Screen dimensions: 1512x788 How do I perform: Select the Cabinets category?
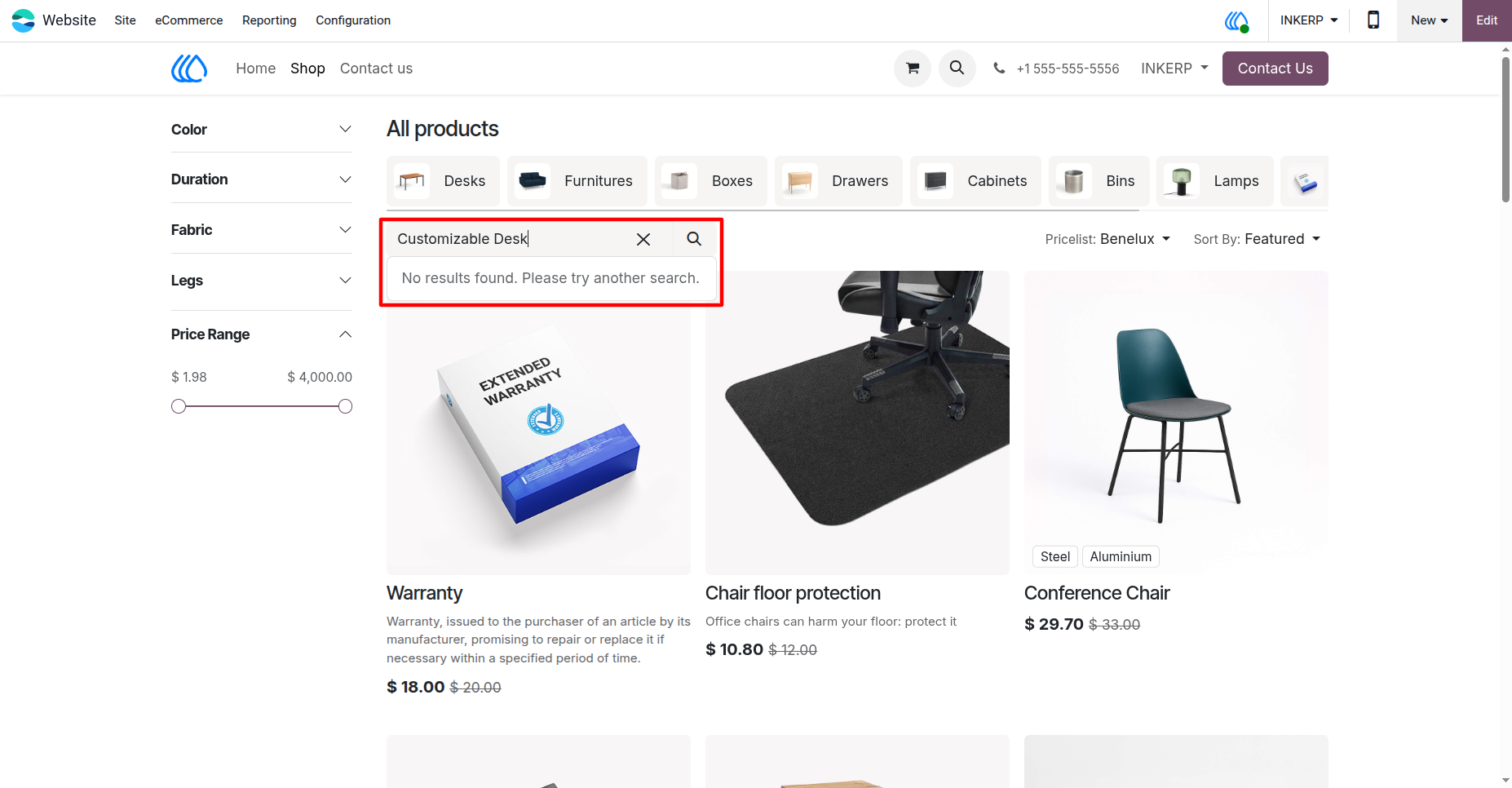(975, 181)
